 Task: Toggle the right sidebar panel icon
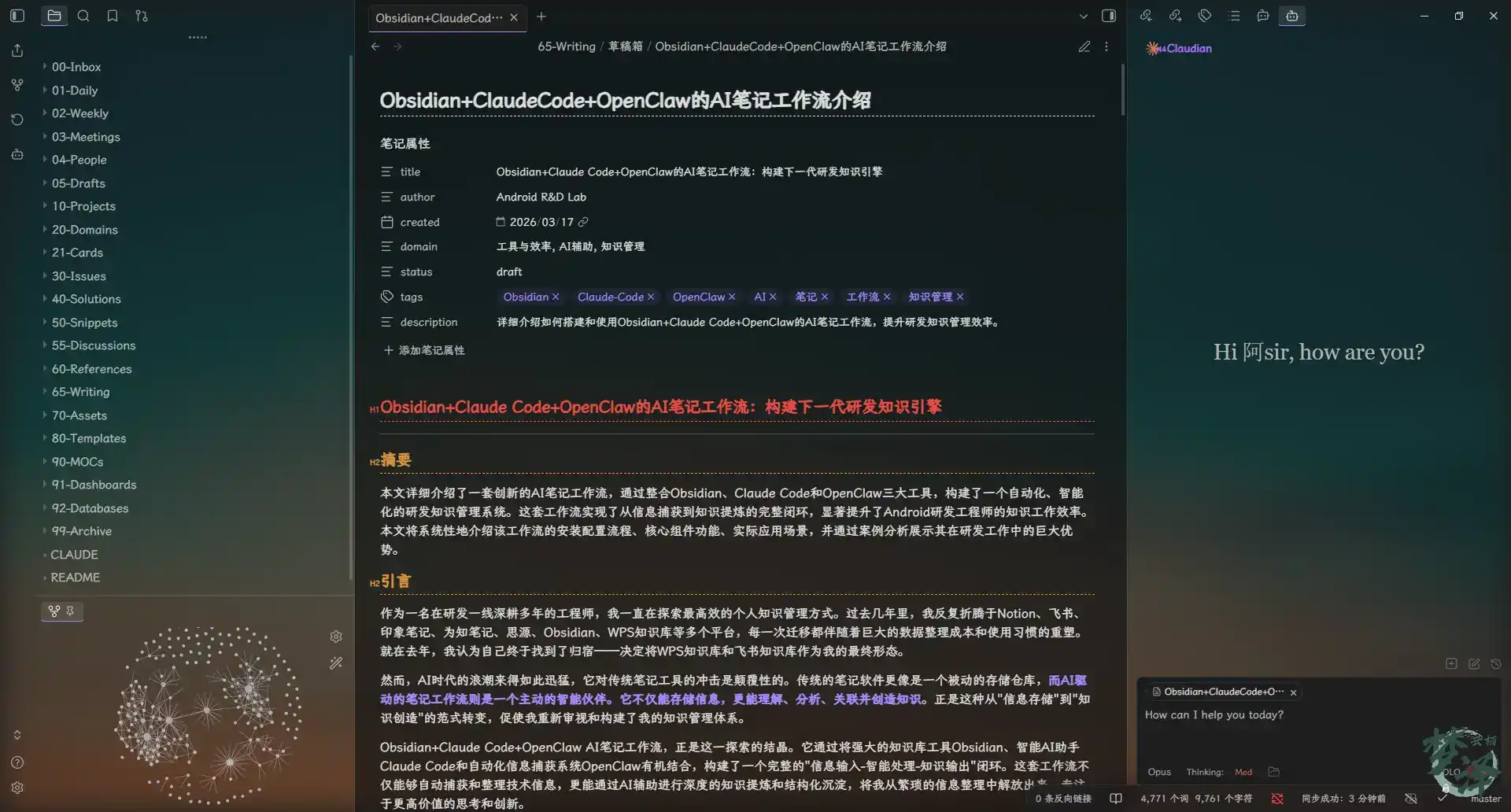[1109, 16]
